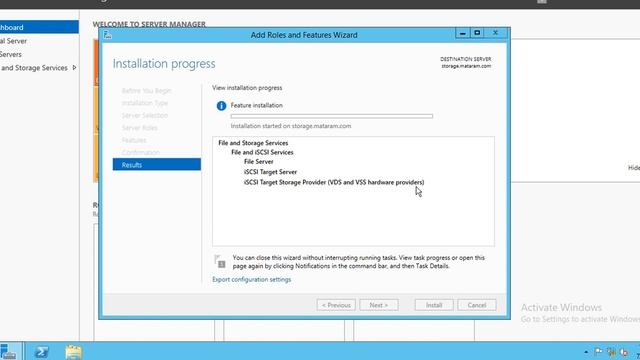Click destination server storage.mataram.com text
Image resolution: width=640 pixels, height=360 pixels.
point(466,66)
